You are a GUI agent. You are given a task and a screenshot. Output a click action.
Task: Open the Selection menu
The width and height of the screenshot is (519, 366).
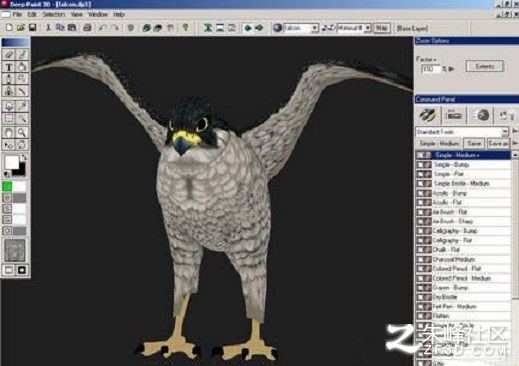(54, 15)
